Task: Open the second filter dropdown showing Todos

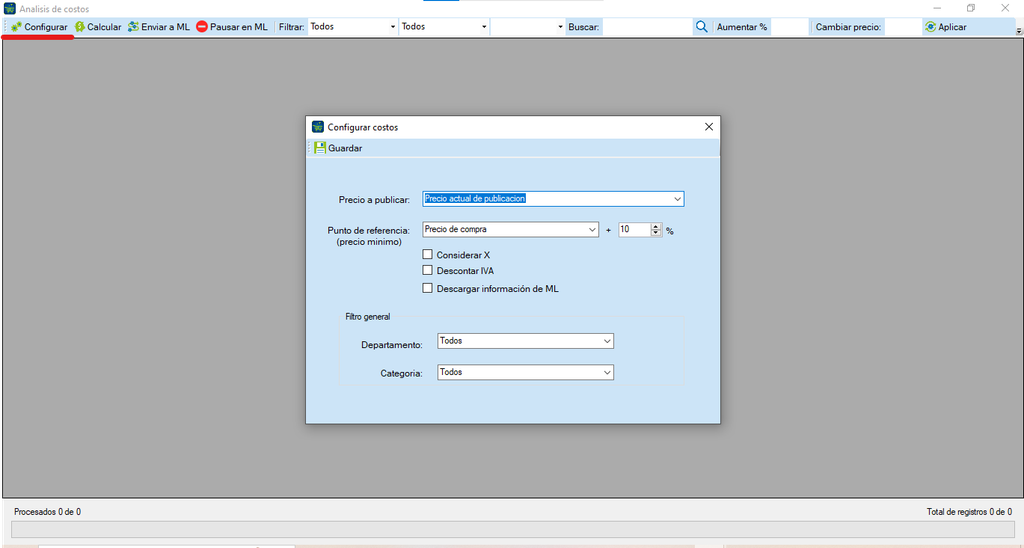Action: pyautogui.click(x=444, y=27)
